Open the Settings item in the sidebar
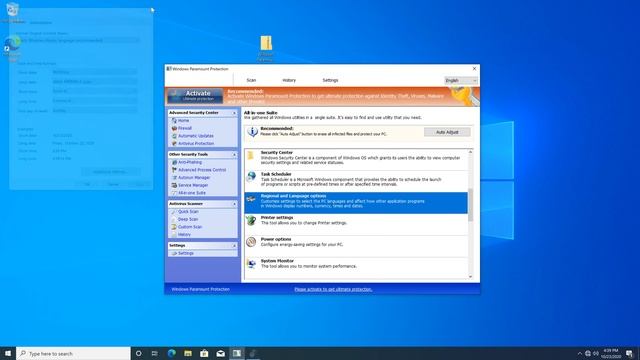This screenshot has width=640, height=360. (x=186, y=253)
